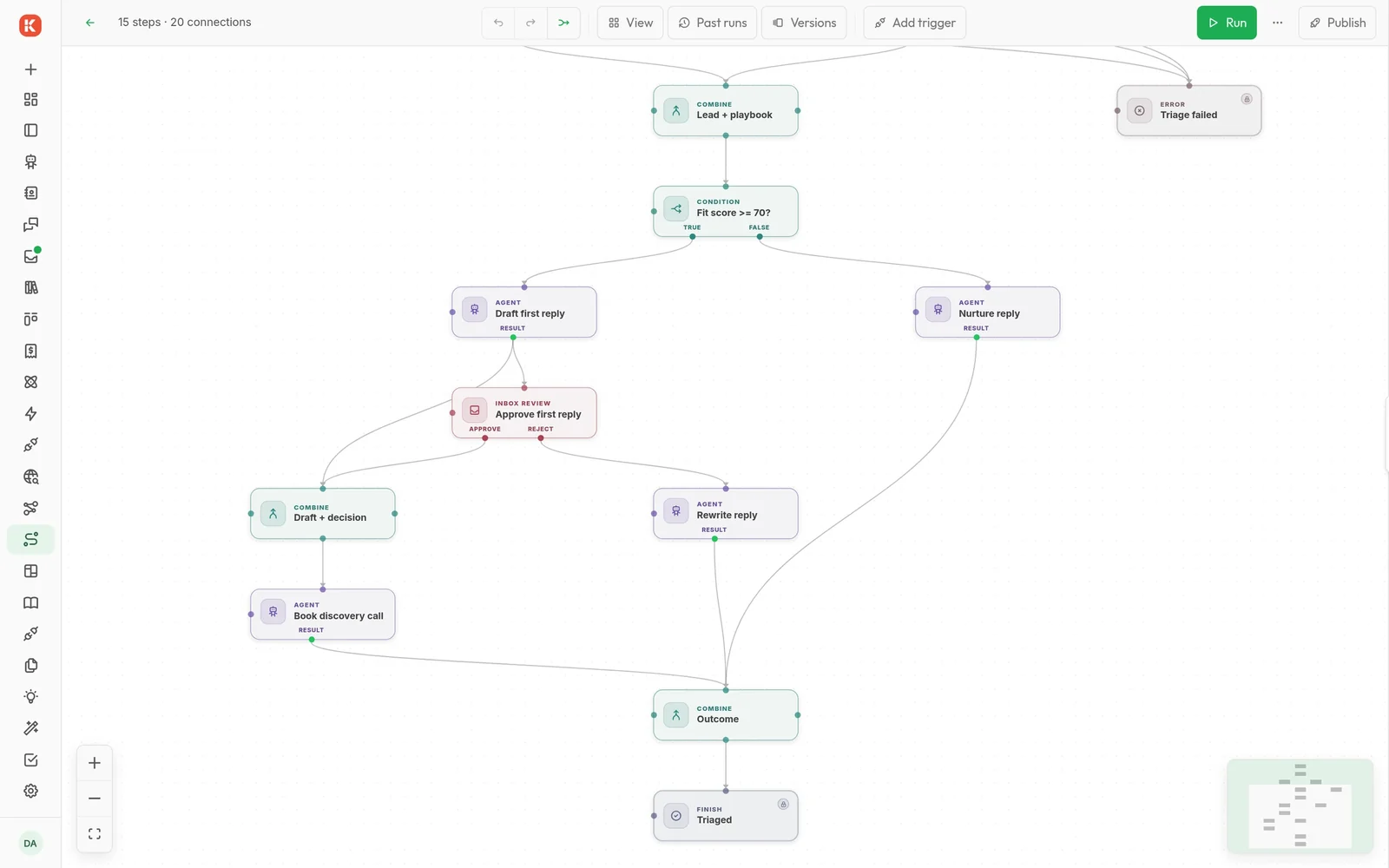Click the undo arrow button
1389x868 pixels.
click(x=498, y=23)
